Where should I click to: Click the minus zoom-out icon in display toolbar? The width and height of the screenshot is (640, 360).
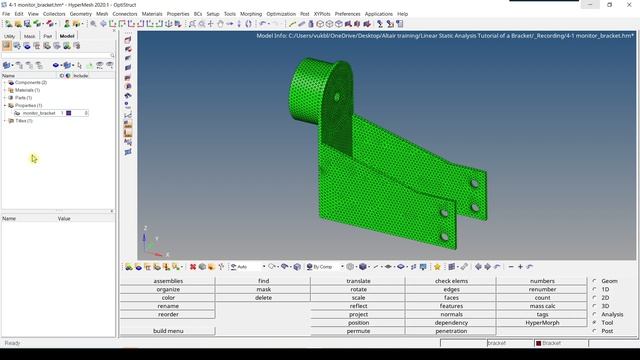[511, 267]
